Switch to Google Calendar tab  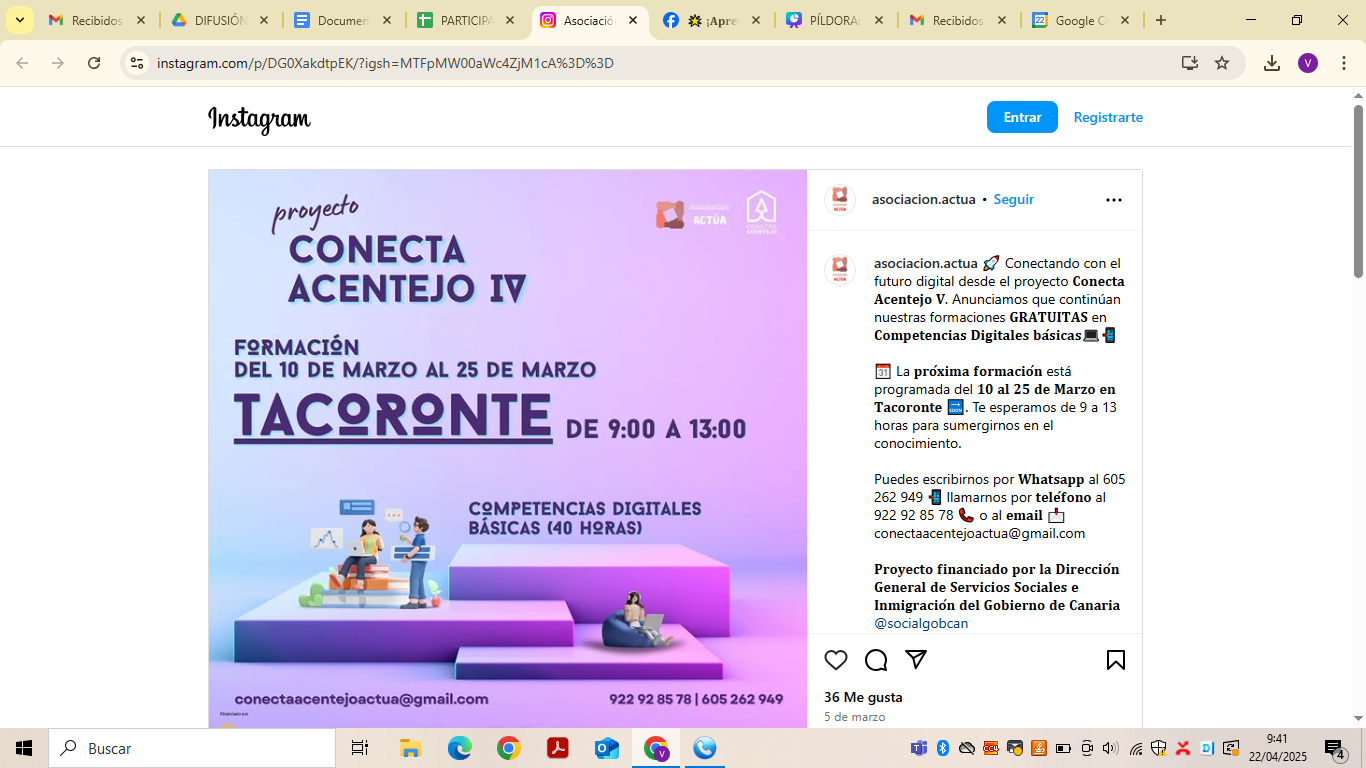click(x=1081, y=20)
